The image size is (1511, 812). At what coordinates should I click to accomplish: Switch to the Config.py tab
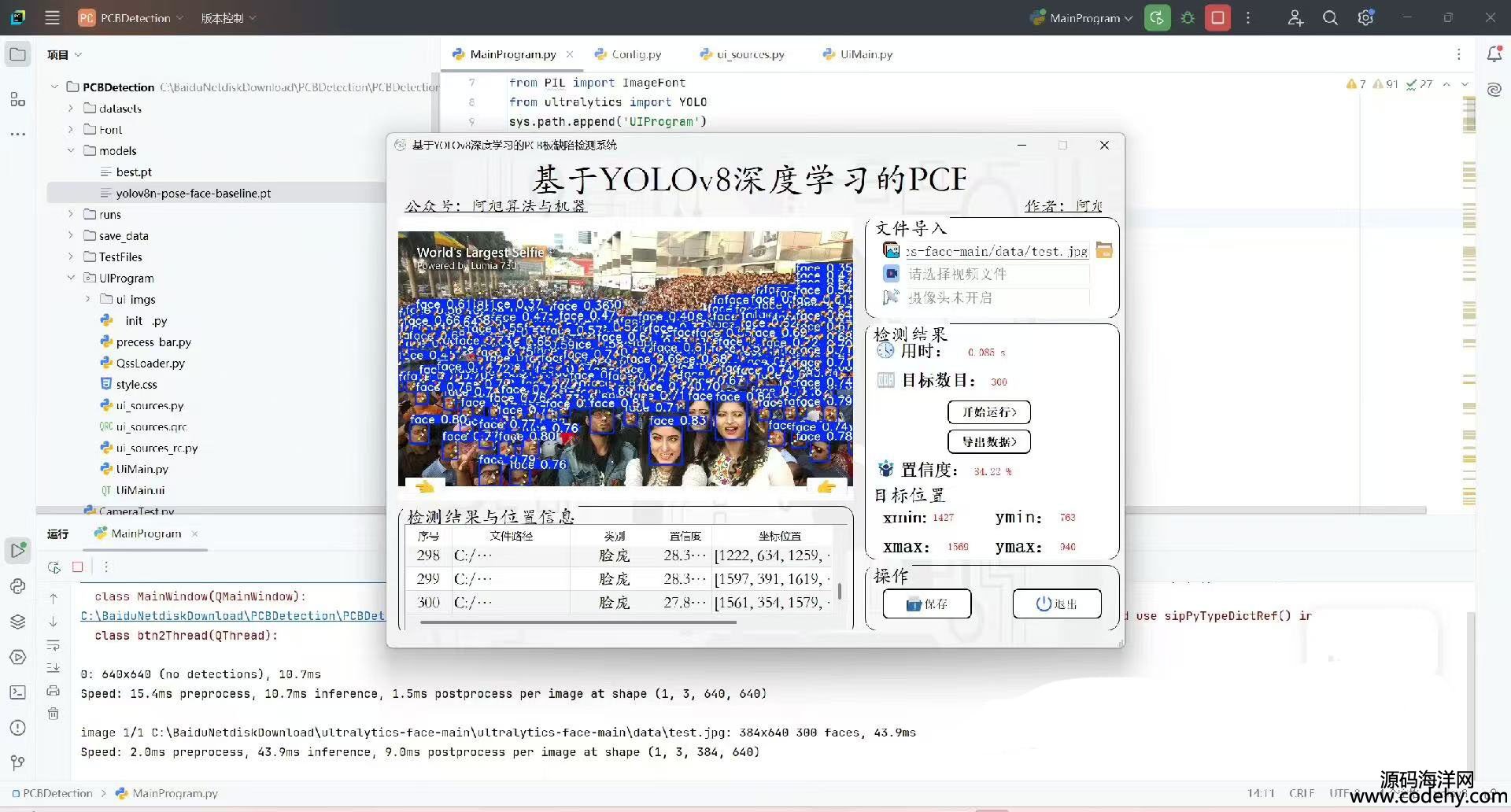point(636,54)
